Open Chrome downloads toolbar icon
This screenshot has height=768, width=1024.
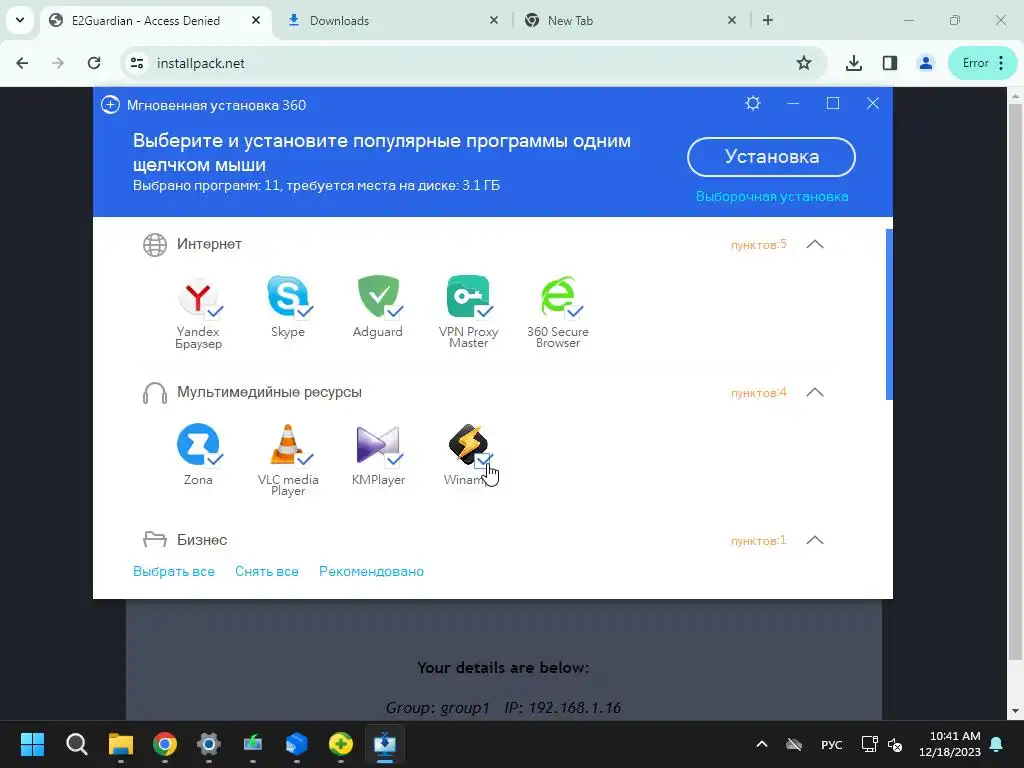(854, 63)
